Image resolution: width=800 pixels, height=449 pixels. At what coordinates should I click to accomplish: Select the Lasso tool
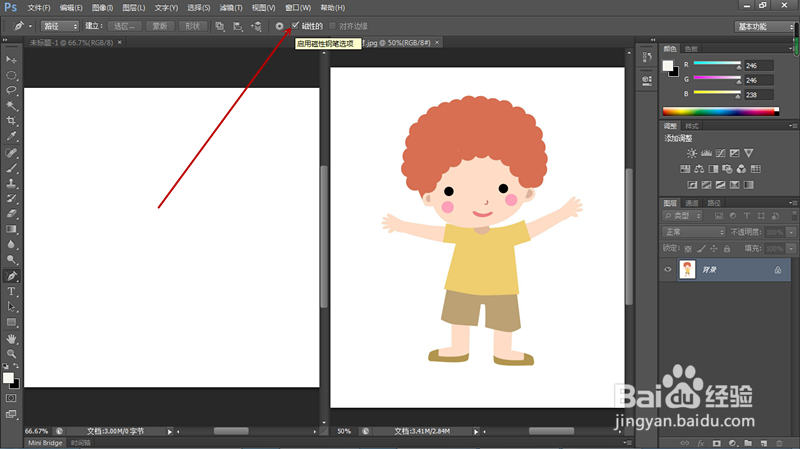pos(11,91)
